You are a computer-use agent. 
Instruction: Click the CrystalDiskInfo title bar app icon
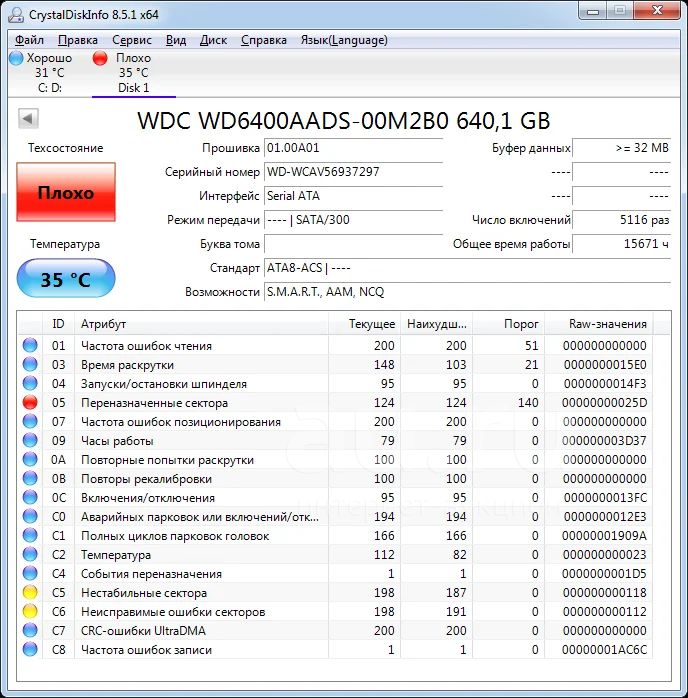[16, 15]
